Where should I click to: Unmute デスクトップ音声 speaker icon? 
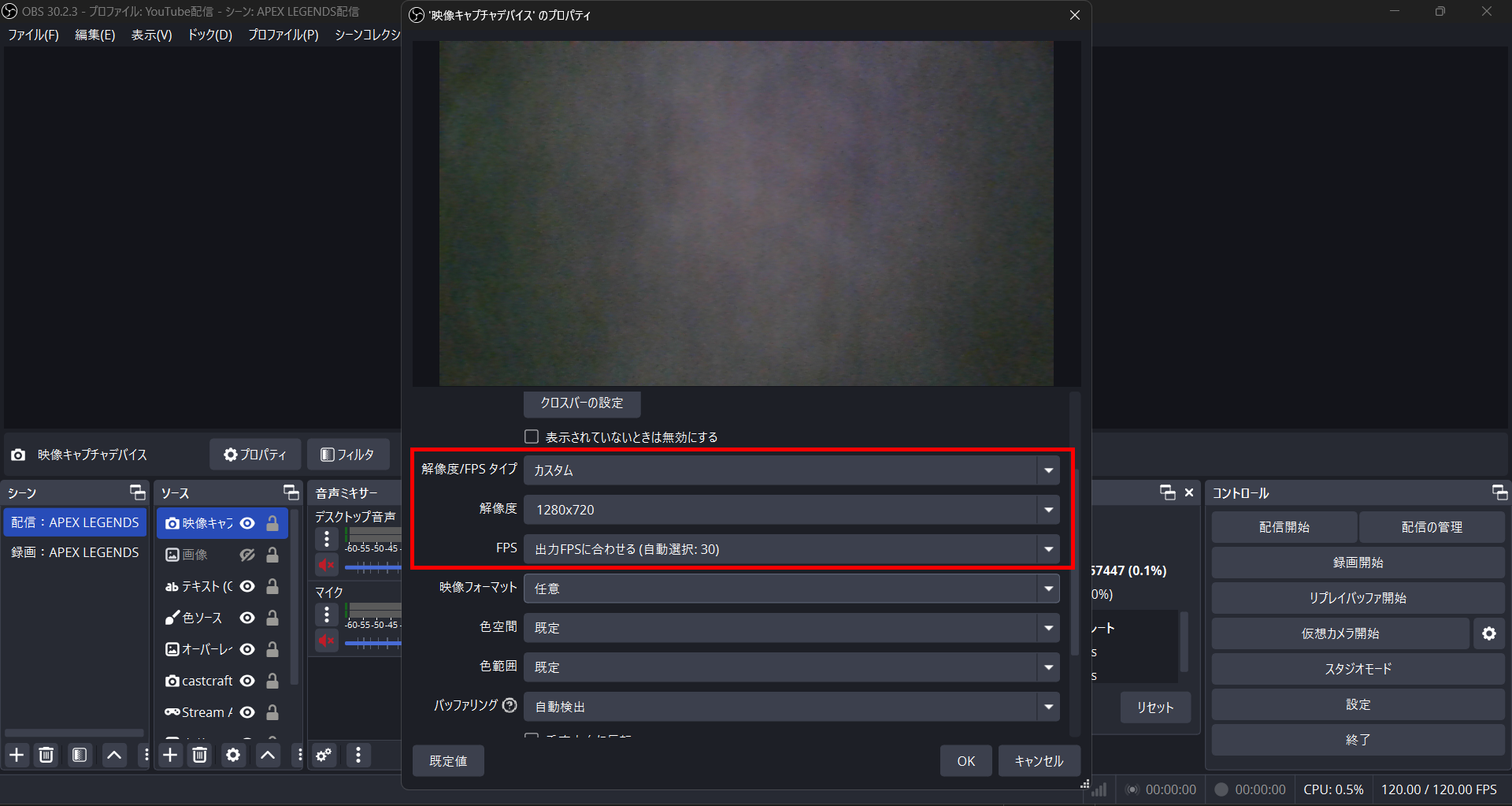click(x=327, y=565)
